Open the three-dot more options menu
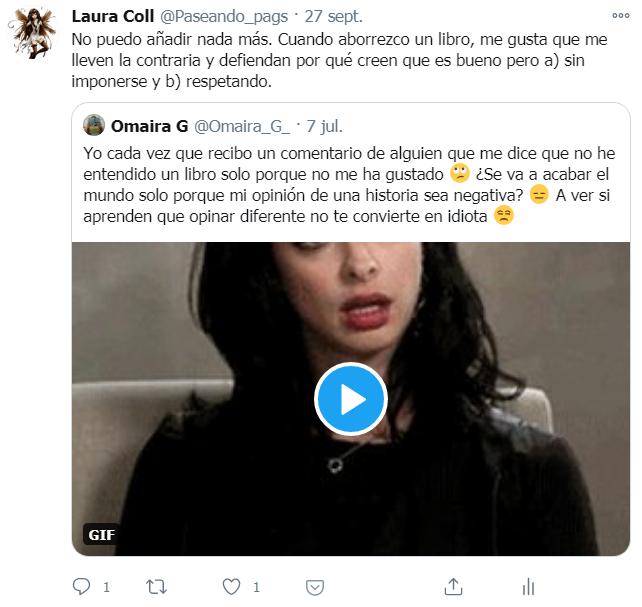 [621, 16]
